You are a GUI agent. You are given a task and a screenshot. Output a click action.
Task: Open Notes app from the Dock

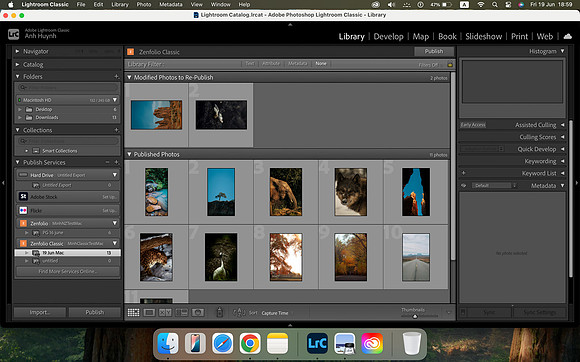pos(277,343)
